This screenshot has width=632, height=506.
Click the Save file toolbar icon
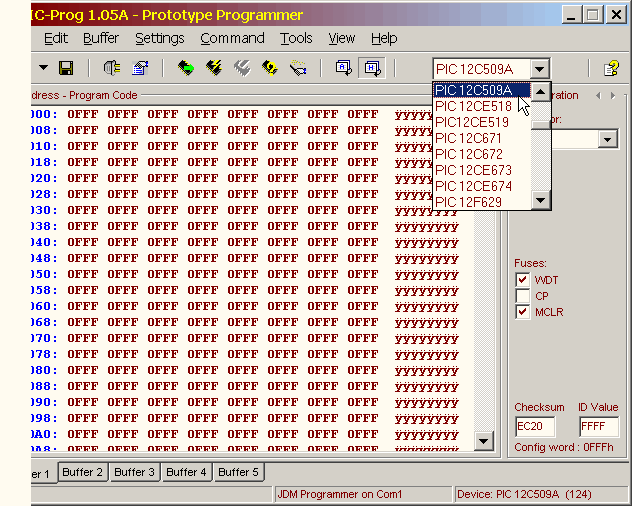coord(66,68)
